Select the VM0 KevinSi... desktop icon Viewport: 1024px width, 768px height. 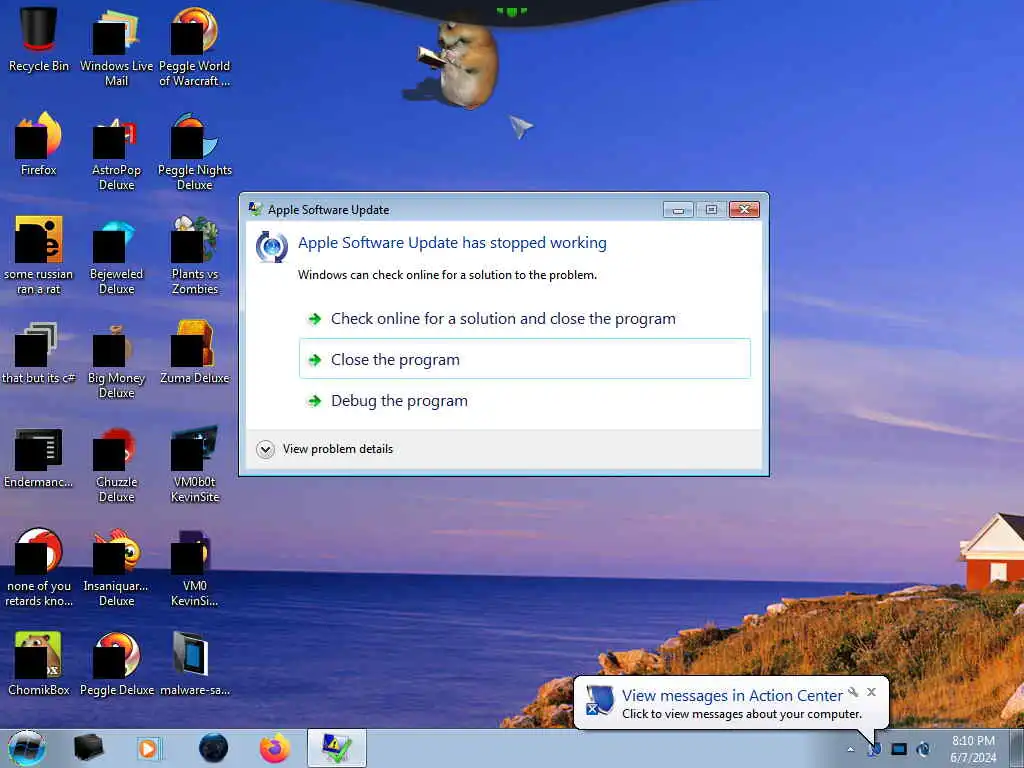point(195,567)
